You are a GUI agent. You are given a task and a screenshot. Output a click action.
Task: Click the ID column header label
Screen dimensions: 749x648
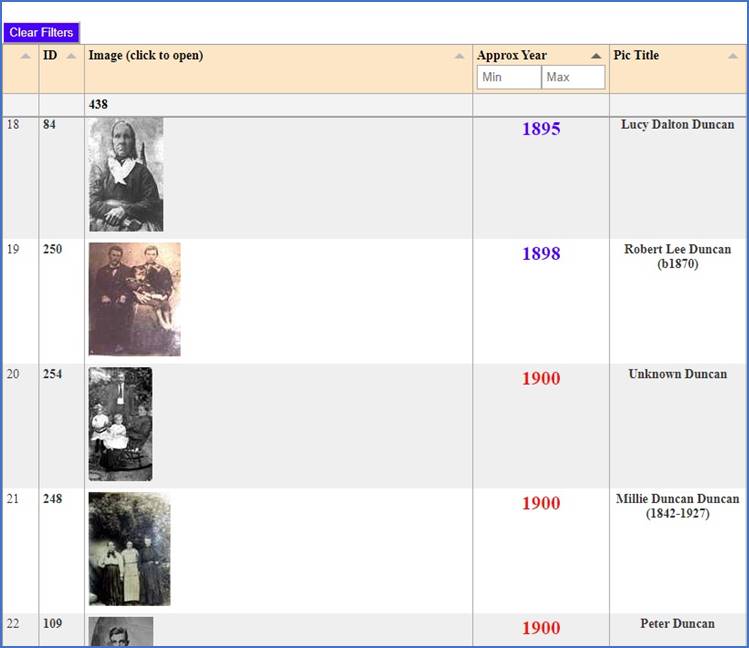pyautogui.click(x=50, y=55)
